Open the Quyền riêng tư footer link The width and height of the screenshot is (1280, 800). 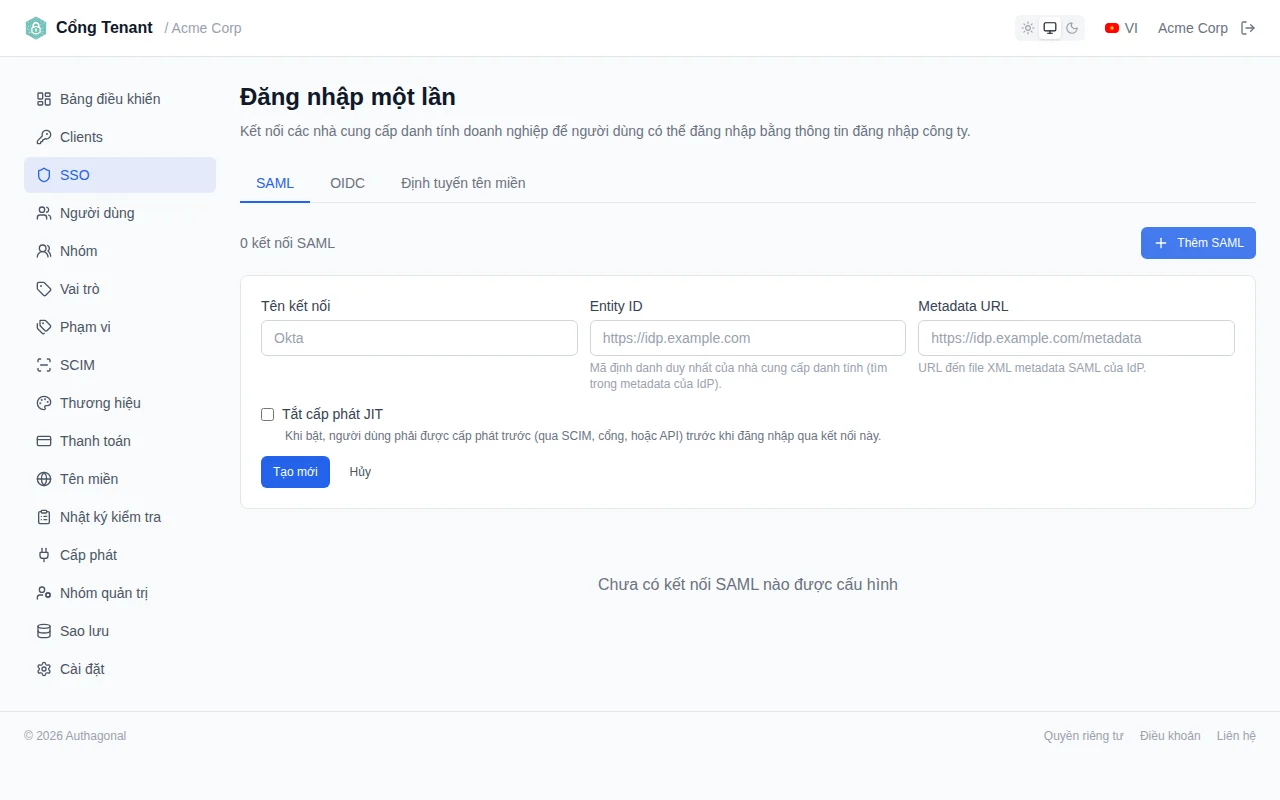click(x=1084, y=736)
